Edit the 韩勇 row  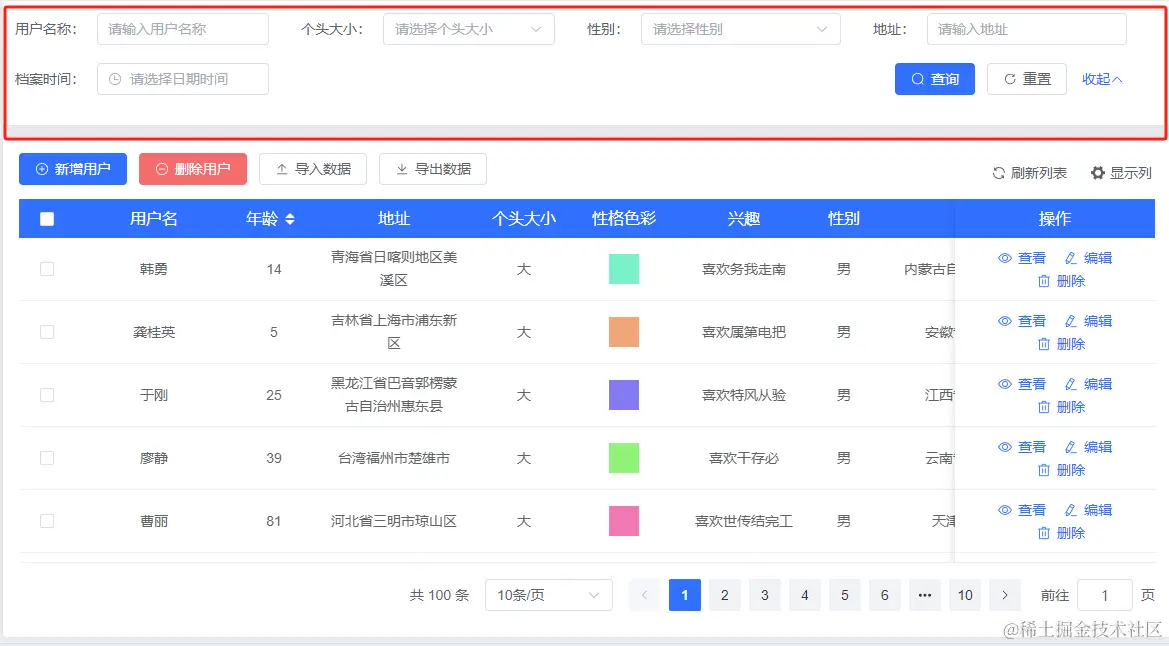tap(1088, 258)
